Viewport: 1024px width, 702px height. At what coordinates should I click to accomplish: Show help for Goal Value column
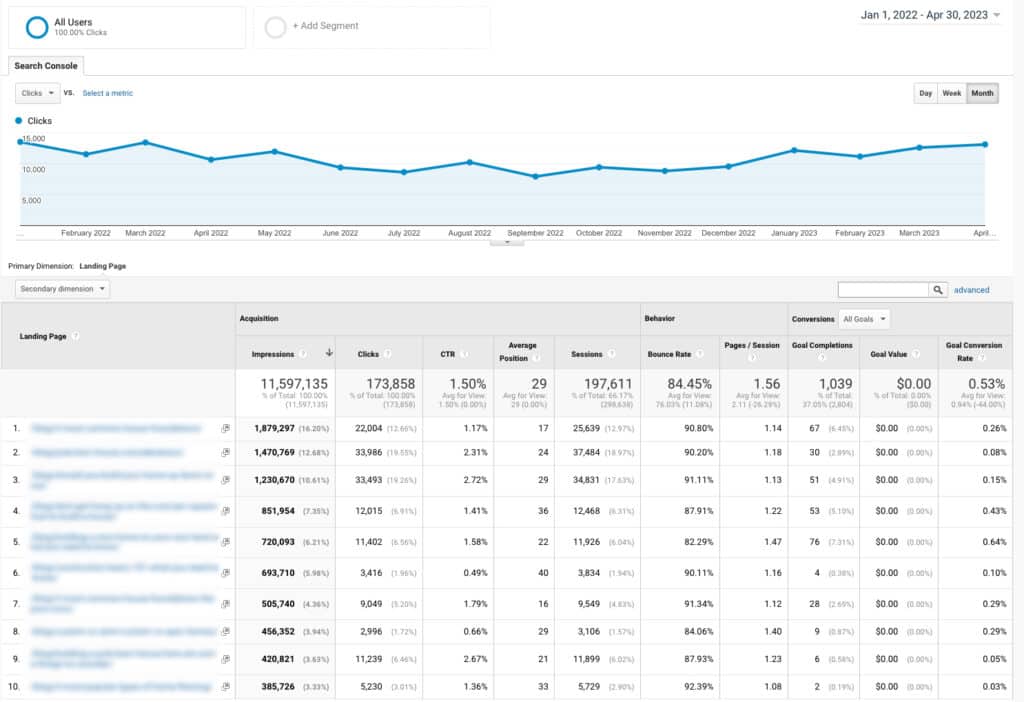(916, 354)
